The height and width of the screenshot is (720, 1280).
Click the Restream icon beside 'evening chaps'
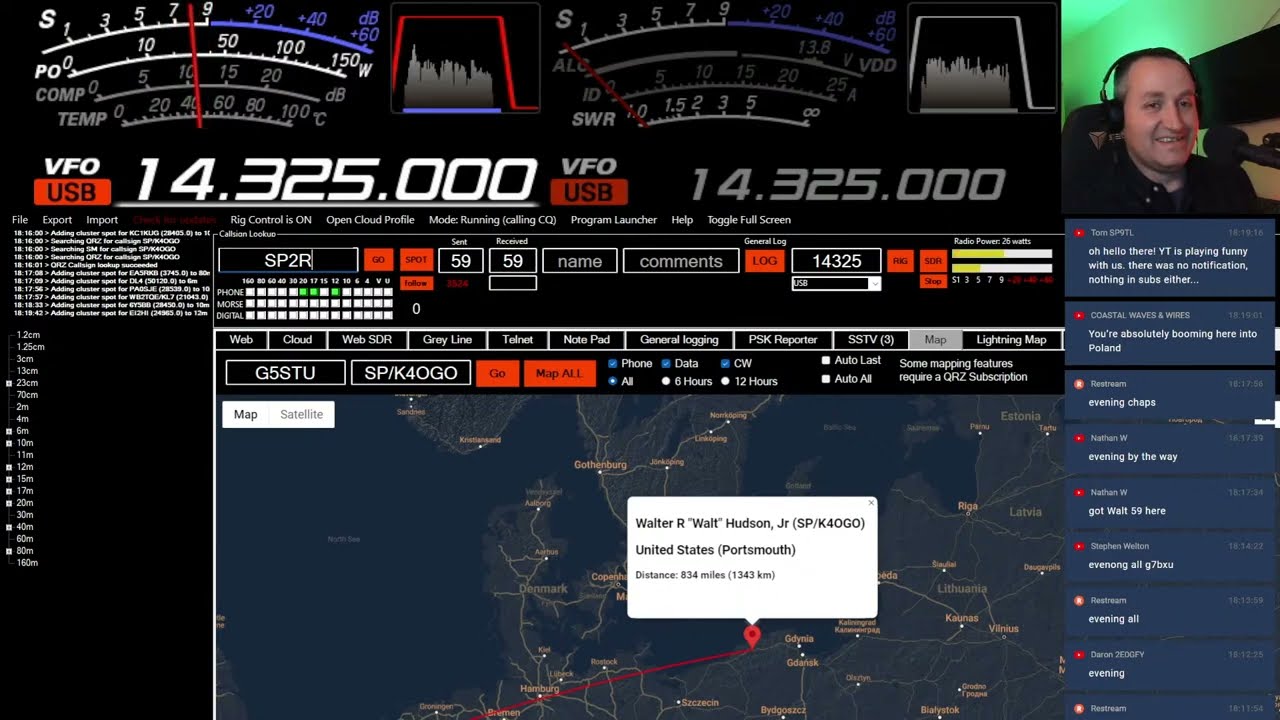(x=1079, y=384)
